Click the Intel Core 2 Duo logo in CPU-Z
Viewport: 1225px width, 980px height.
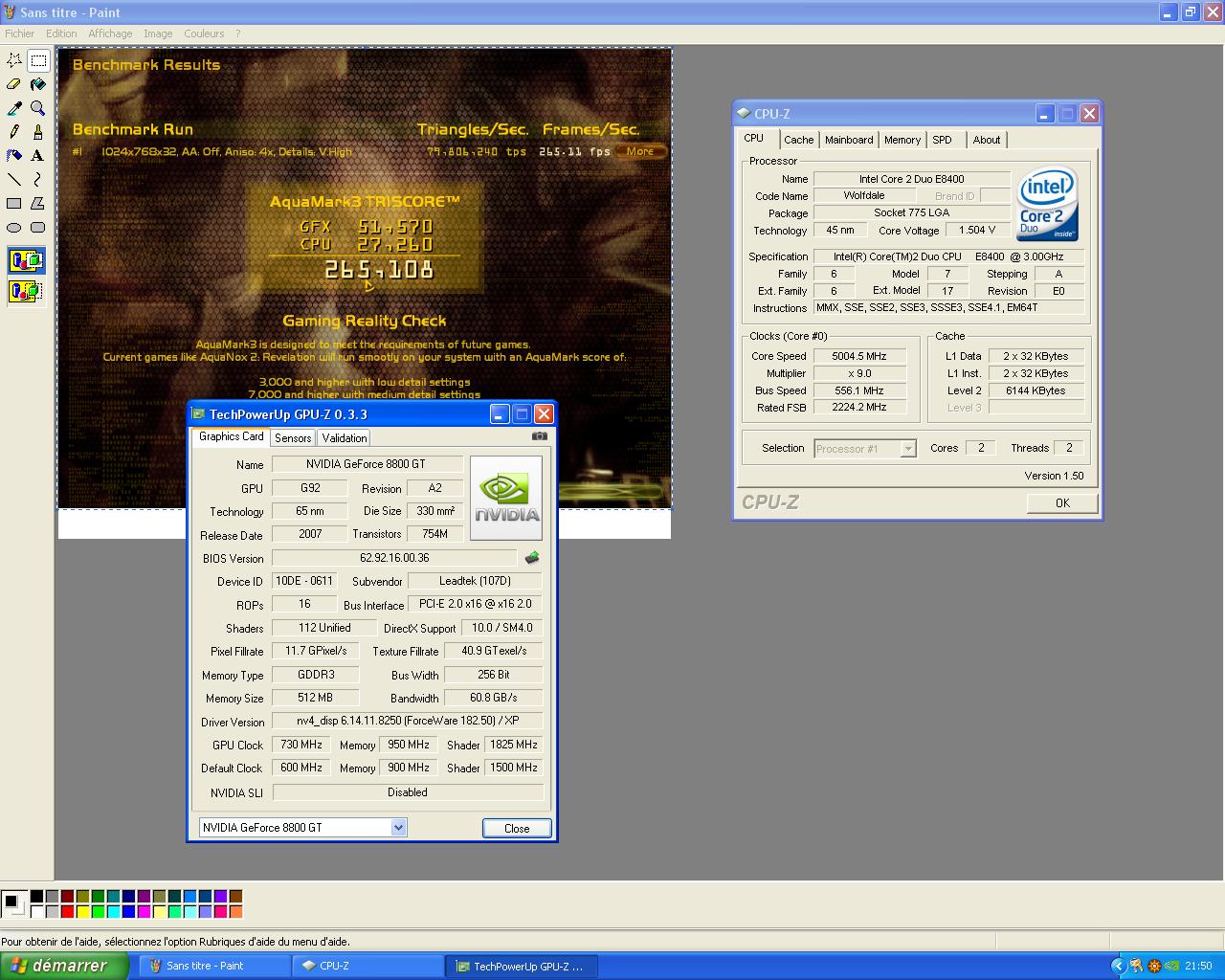point(1047,204)
